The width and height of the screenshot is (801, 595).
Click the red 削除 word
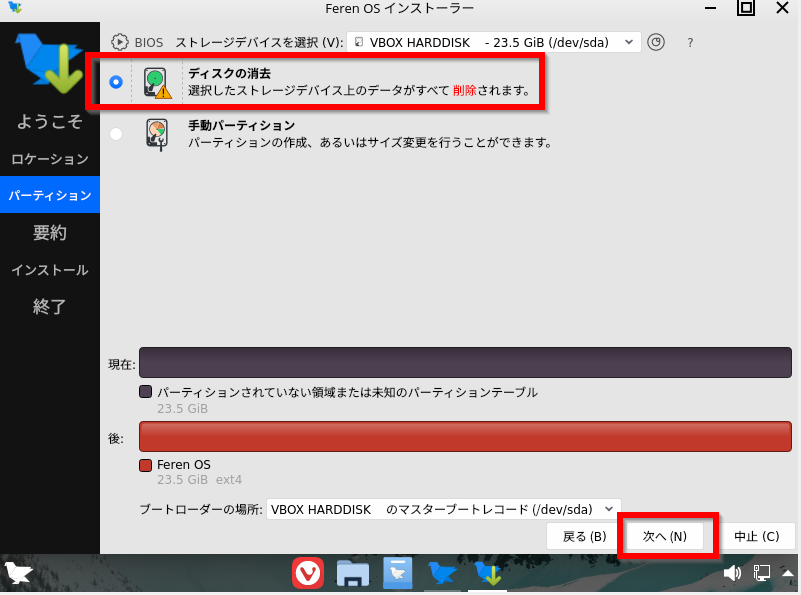(464, 90)
